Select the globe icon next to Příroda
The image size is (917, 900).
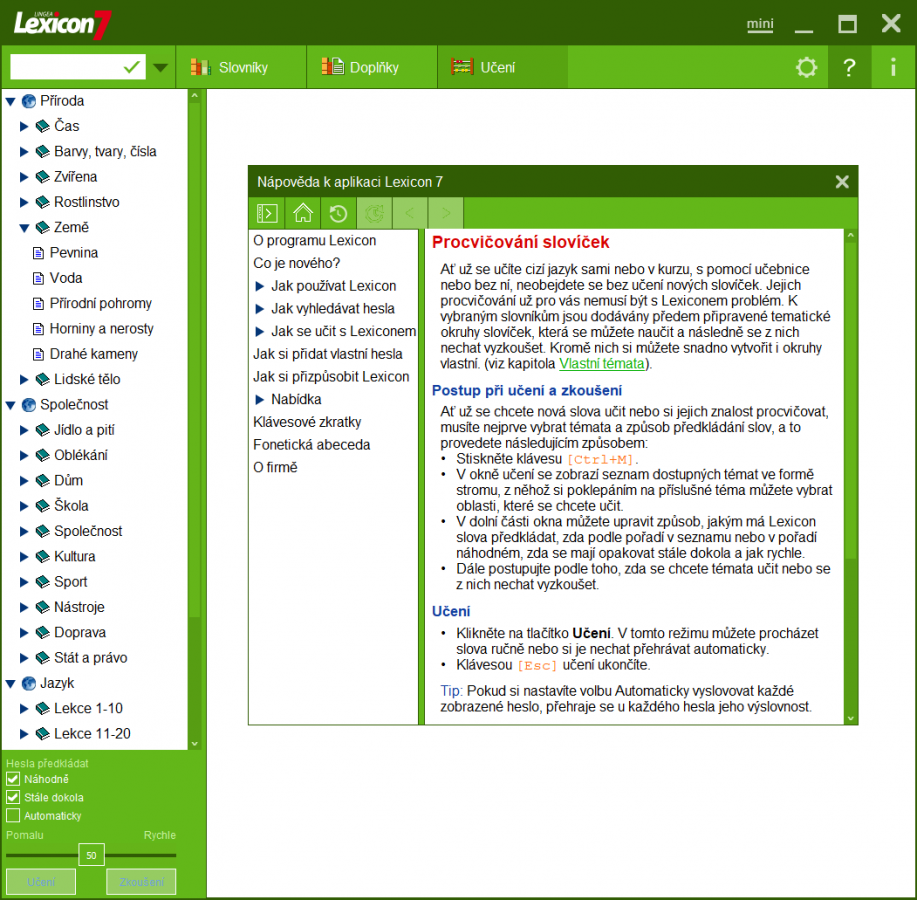coord(28,100)
